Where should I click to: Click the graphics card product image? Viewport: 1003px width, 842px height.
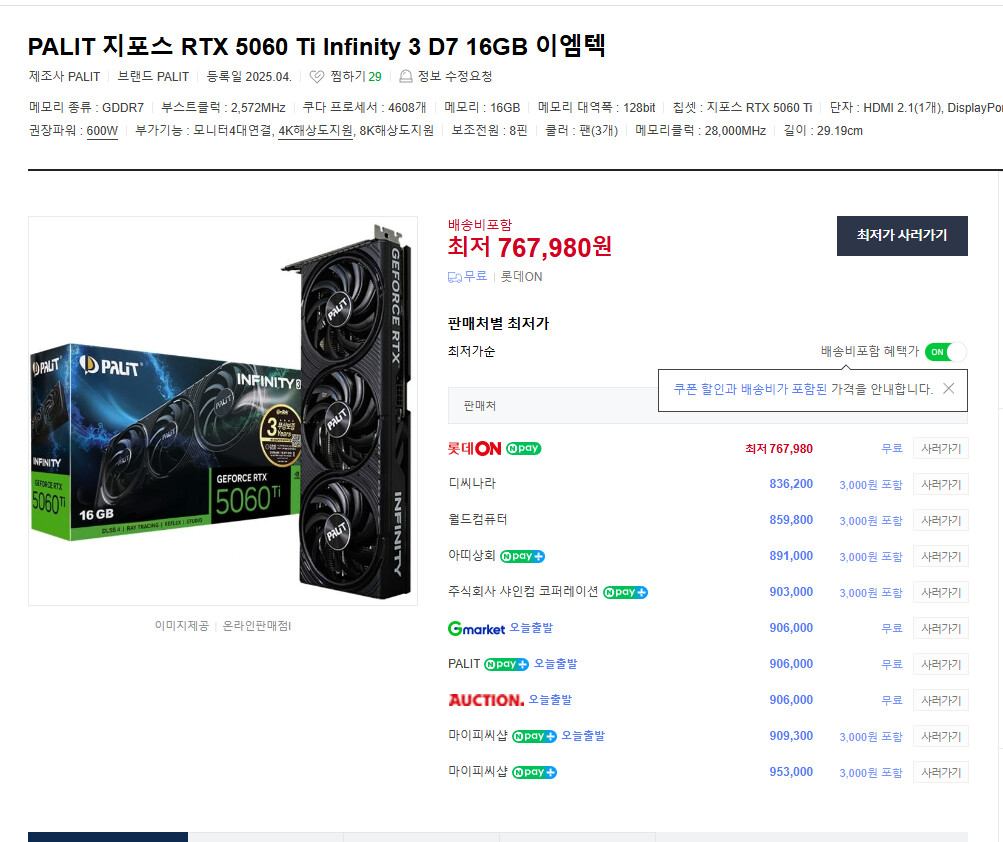pyautogui.click(x=223, y=411)
